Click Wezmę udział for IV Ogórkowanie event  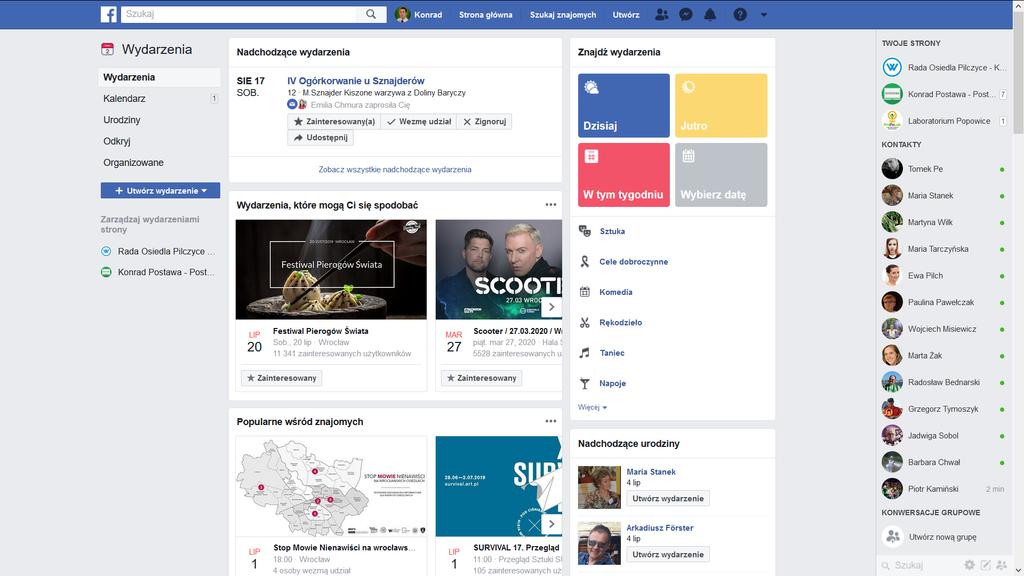419,121
